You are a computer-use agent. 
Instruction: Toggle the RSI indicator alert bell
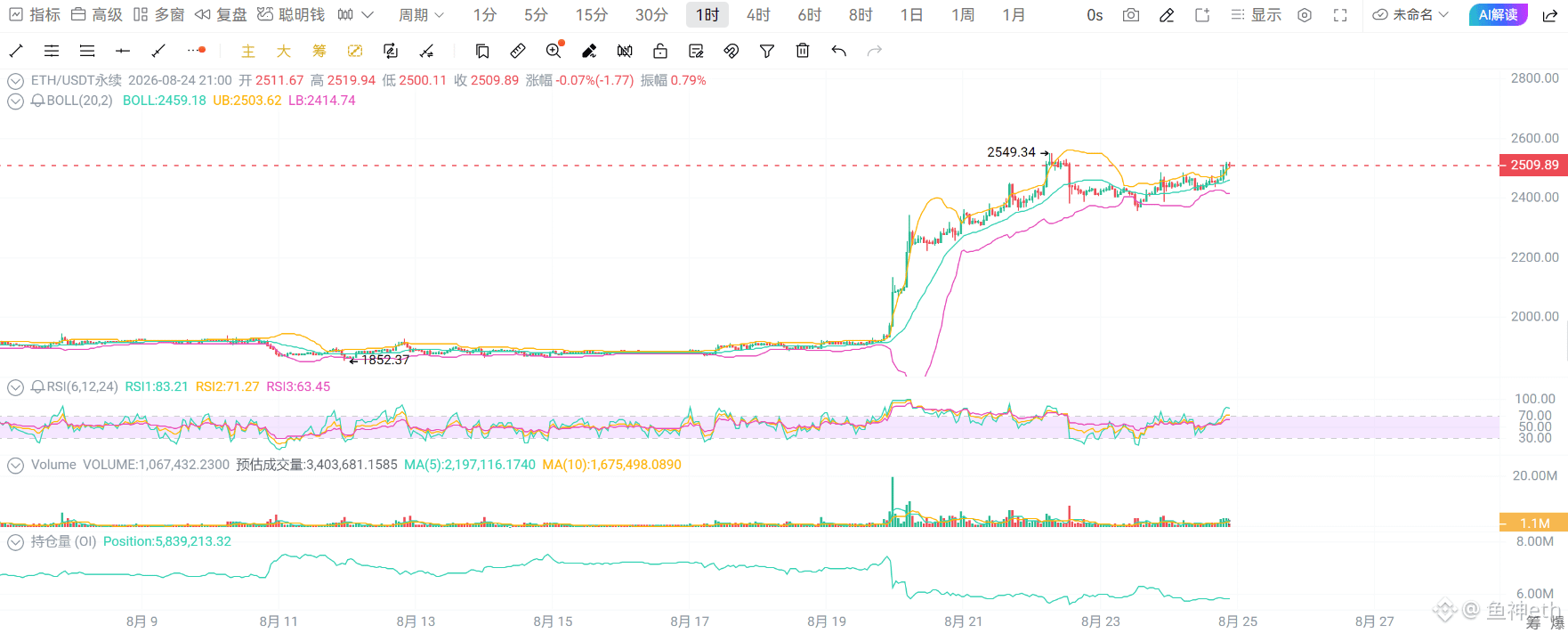tap(38, 387)
